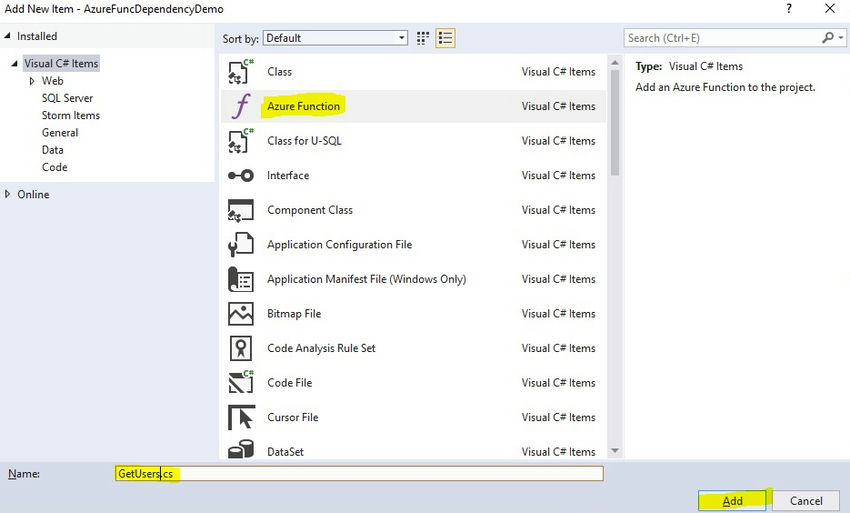Close the Add New Item dialog
This screenshot has width=850, height=513.
(x=830, y=9)
